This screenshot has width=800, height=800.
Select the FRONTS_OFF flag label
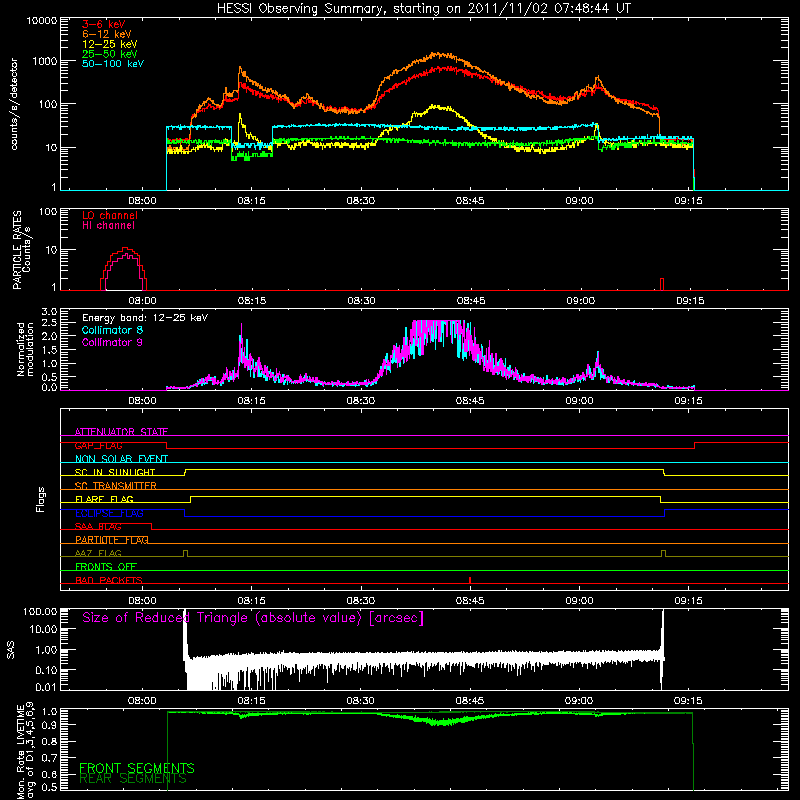point(106,567)
